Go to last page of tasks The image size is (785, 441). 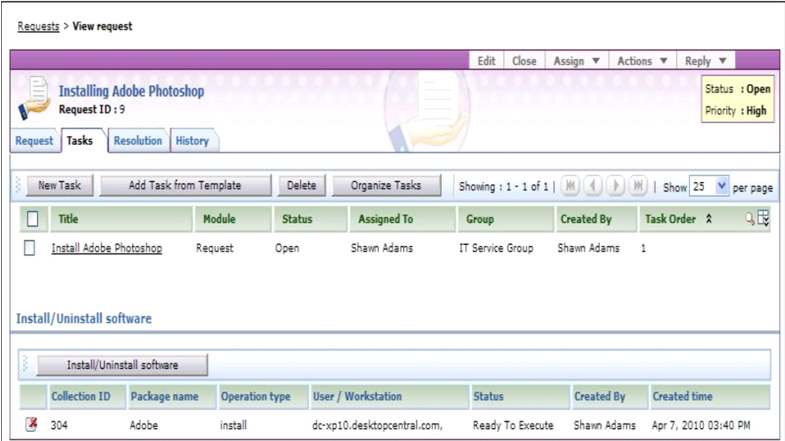tap(637, 186)
